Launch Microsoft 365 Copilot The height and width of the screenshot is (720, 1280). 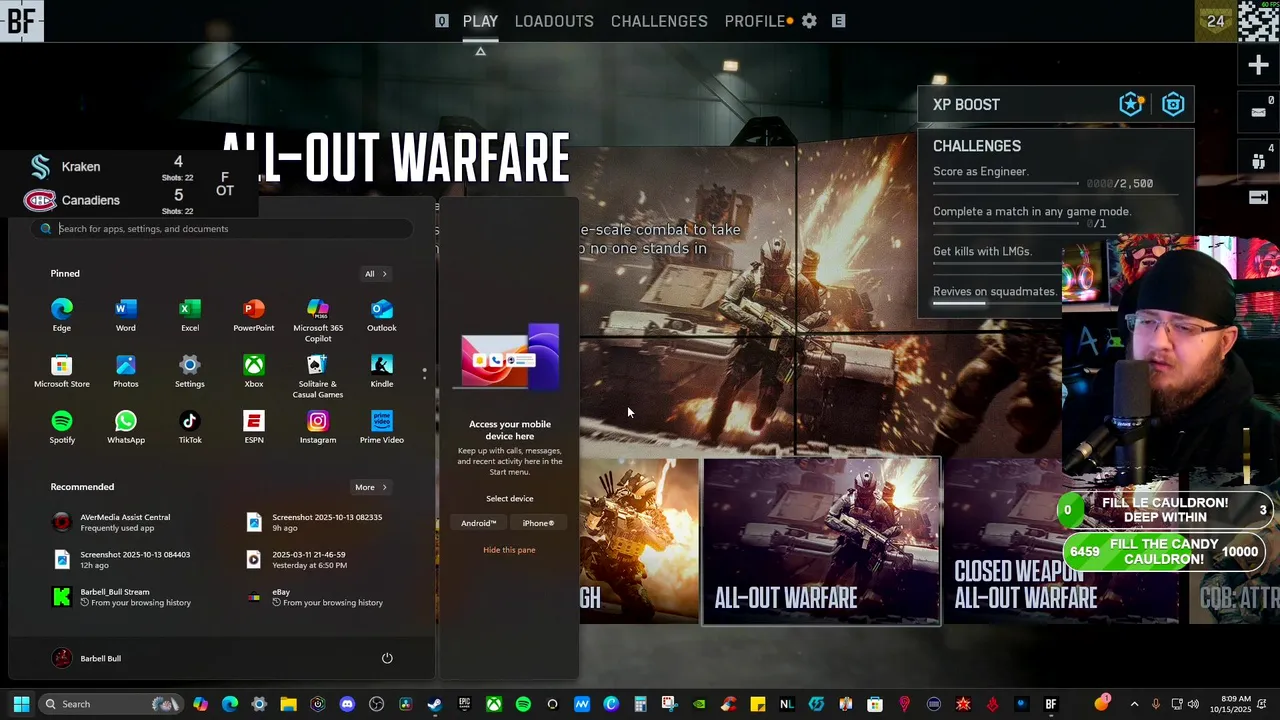pyautogui.click(x=318, y=320)
